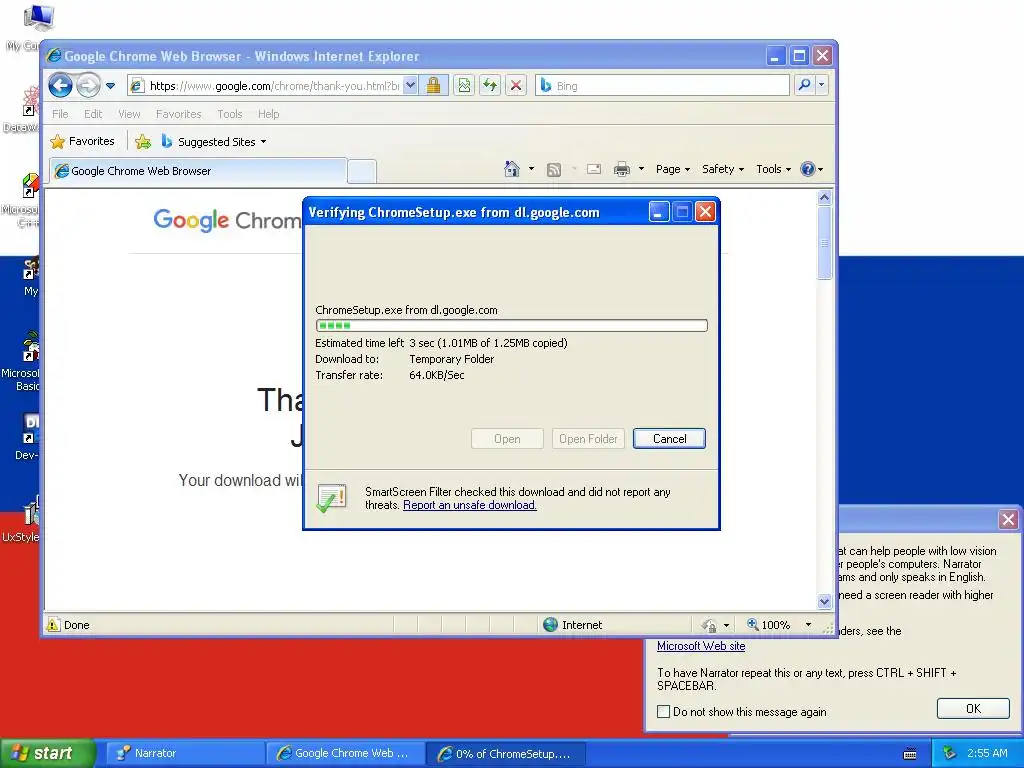
Task: Open the Microsoft Web site link
Action: tap(701, 646)
